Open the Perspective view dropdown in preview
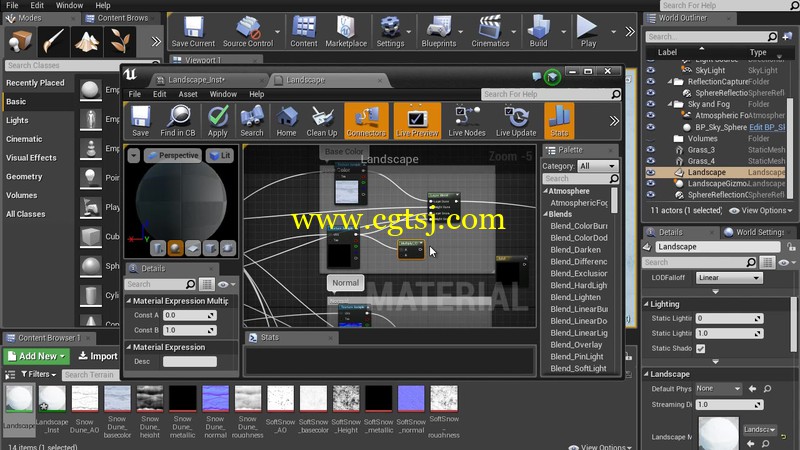800x450 pixels. click(172, 156)
